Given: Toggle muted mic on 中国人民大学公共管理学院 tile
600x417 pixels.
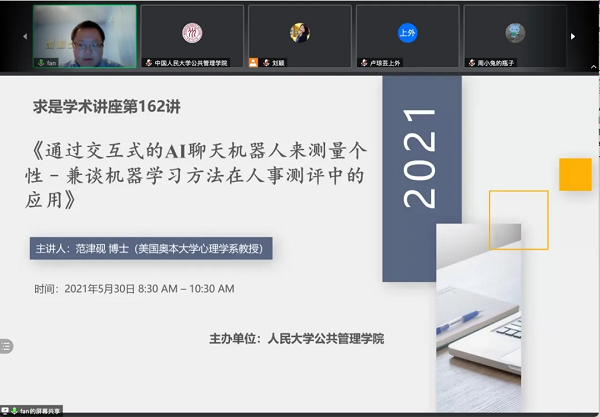Looking at the screenshot, I should (x=148, y=62).
